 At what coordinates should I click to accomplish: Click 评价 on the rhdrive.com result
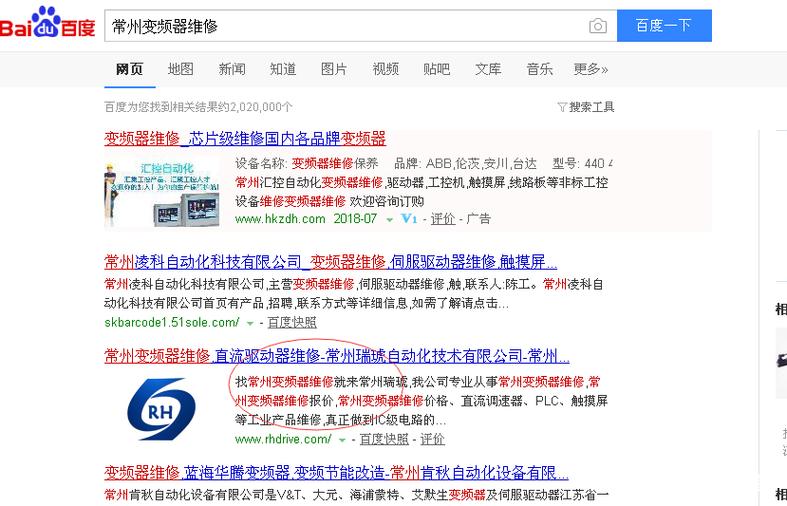pos(432,439)
